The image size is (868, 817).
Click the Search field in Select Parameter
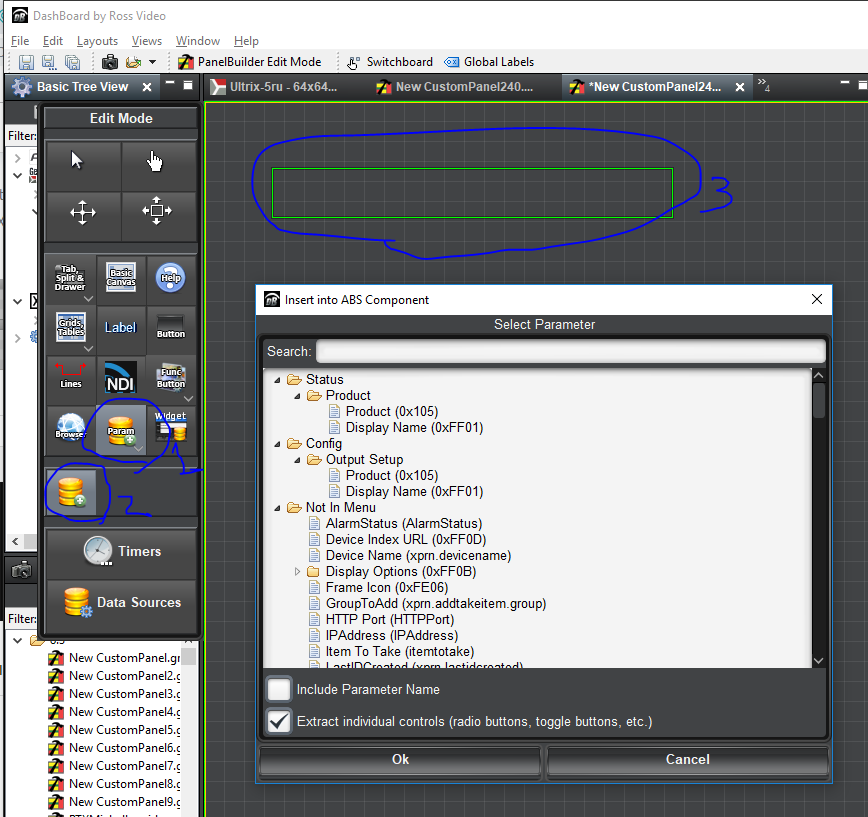(x=571, y=351)
